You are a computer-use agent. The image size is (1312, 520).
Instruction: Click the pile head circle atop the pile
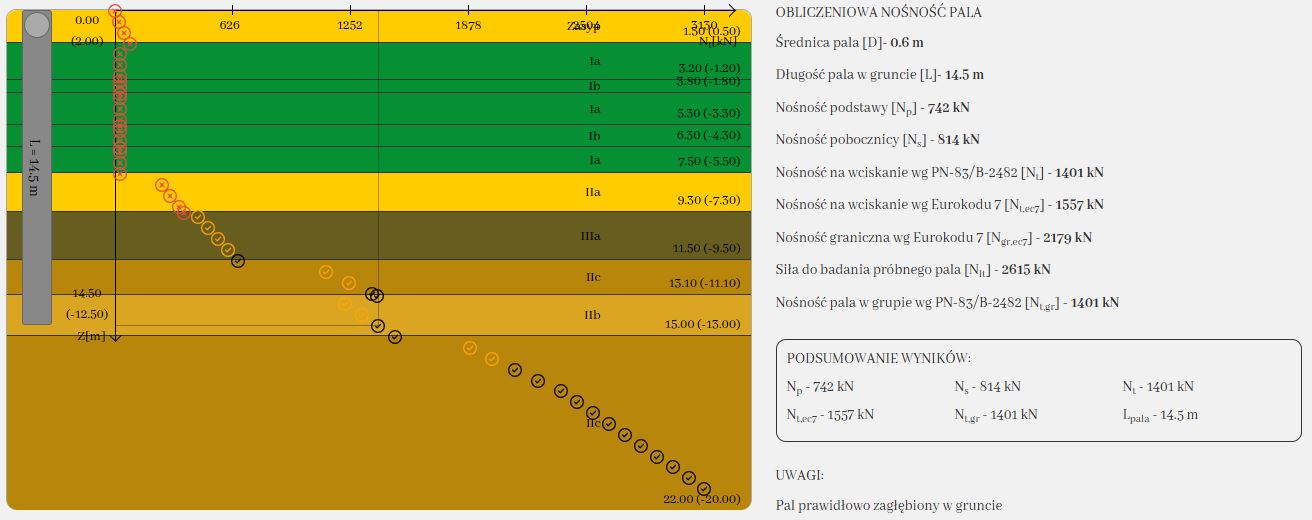(37, 26)
